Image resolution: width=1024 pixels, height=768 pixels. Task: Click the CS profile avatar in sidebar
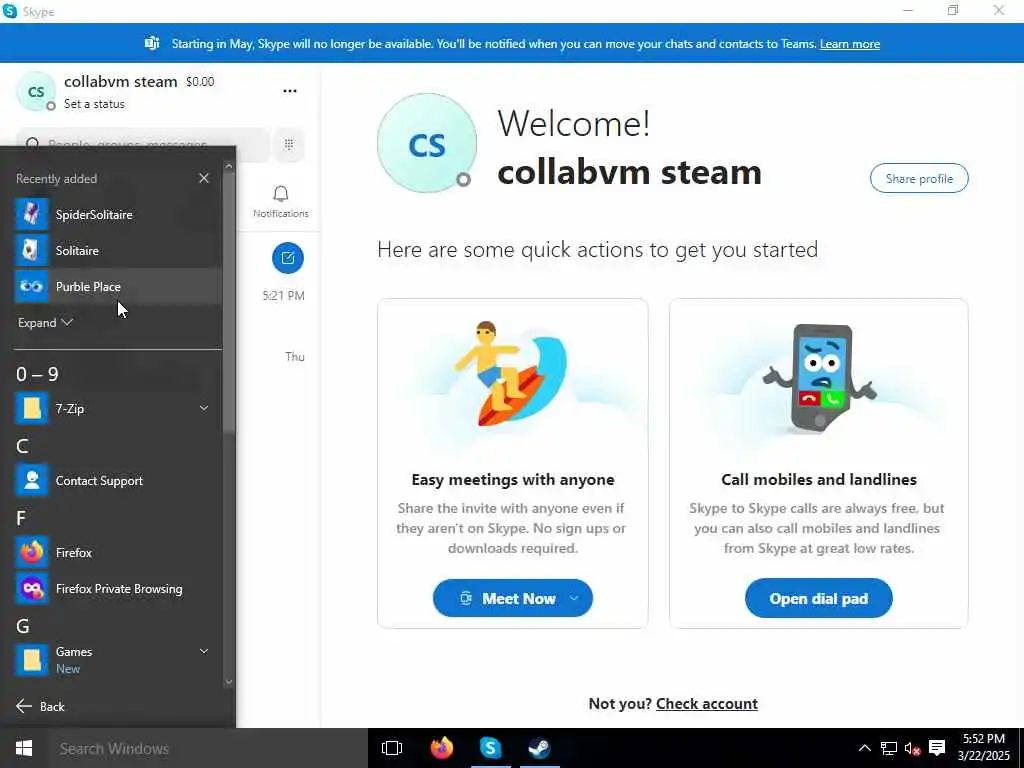point(36,91)
